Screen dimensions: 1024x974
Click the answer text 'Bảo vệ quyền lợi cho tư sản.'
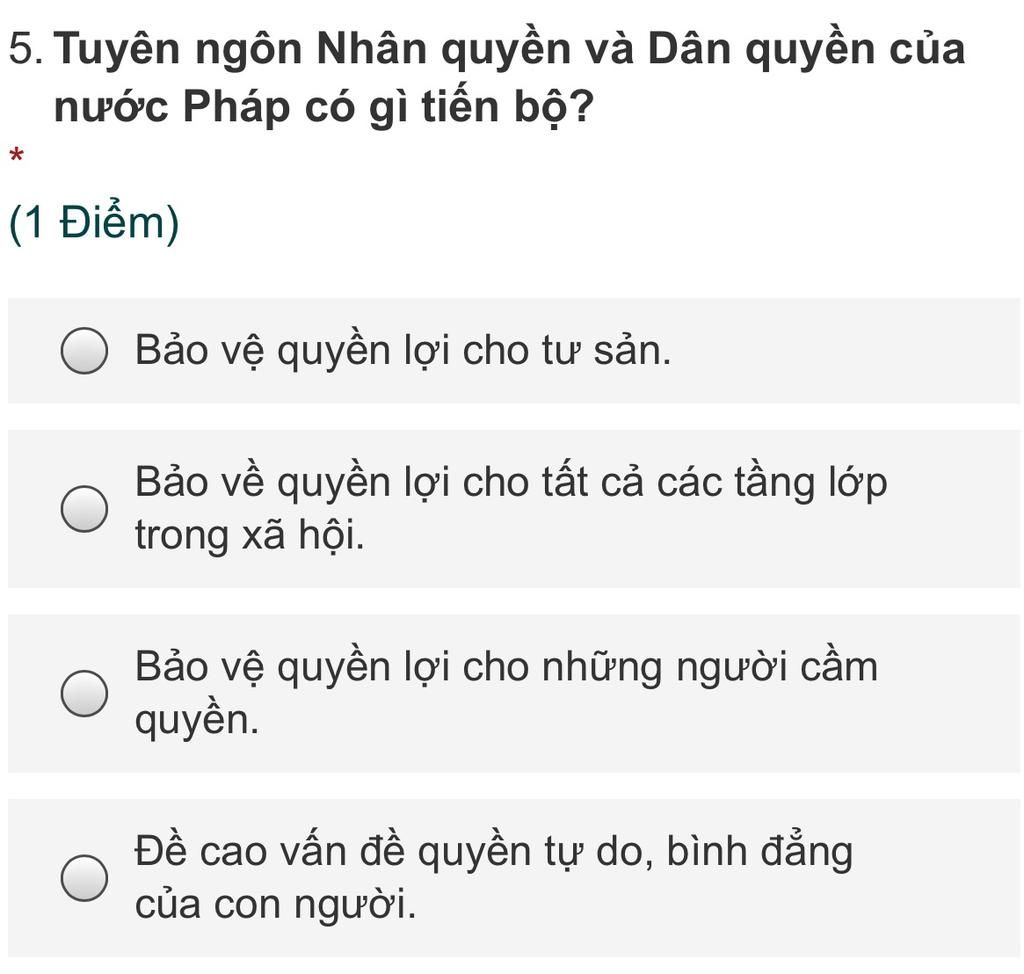403,351
